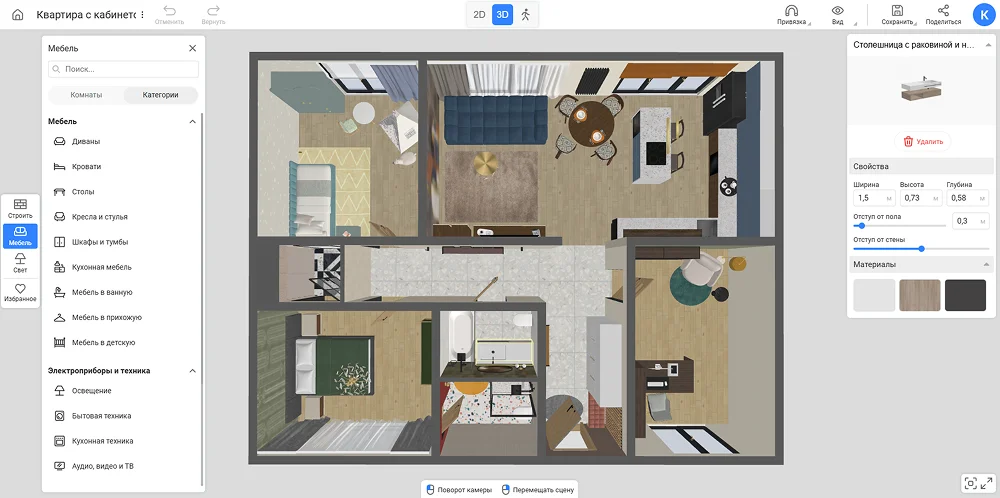The image size is (1000, 498).
Task: Open the Свет lighting tool in sidebar
Action: click(20, 263)
